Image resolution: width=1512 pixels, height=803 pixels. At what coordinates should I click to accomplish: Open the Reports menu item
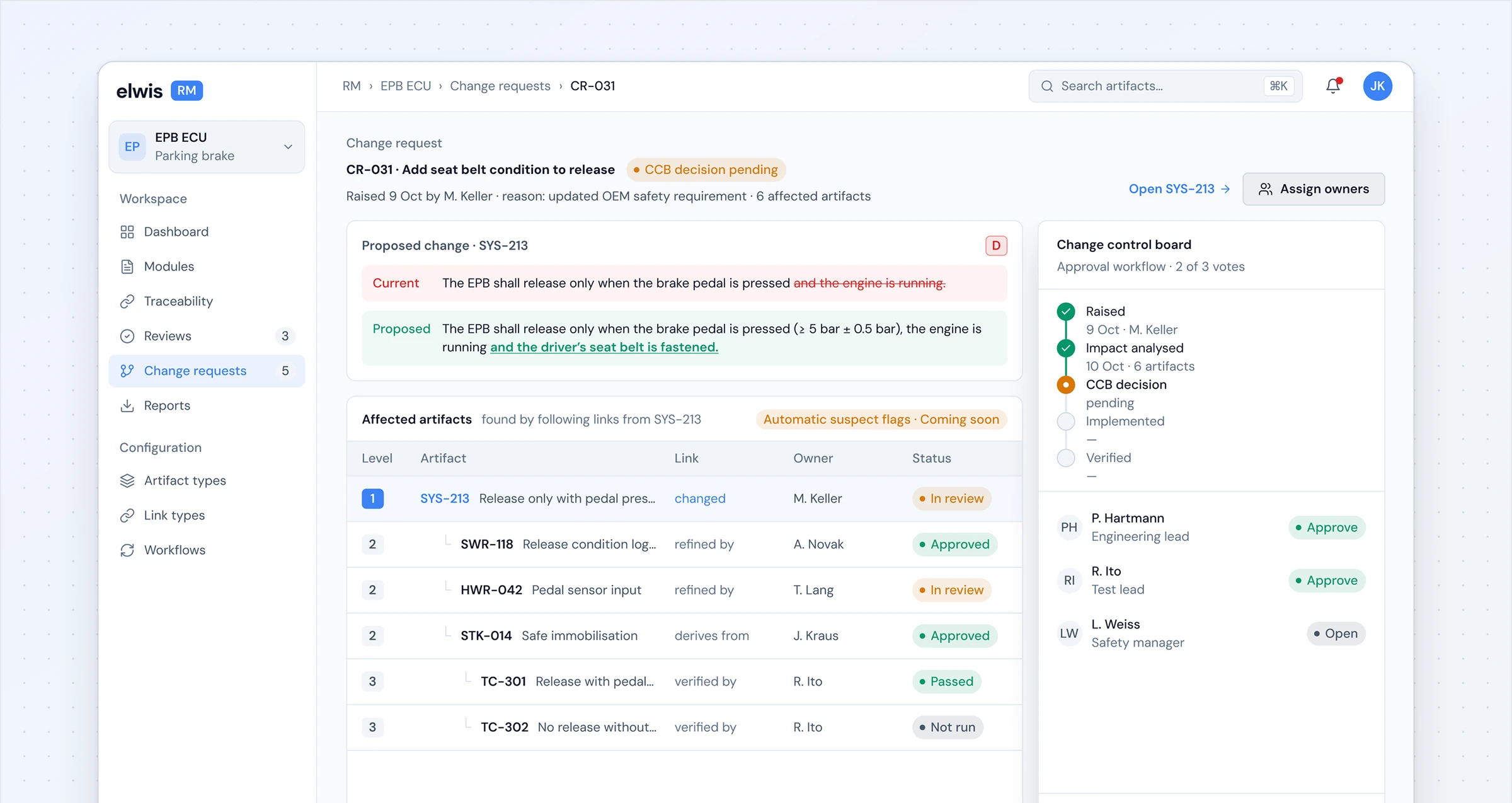[207, 405]
